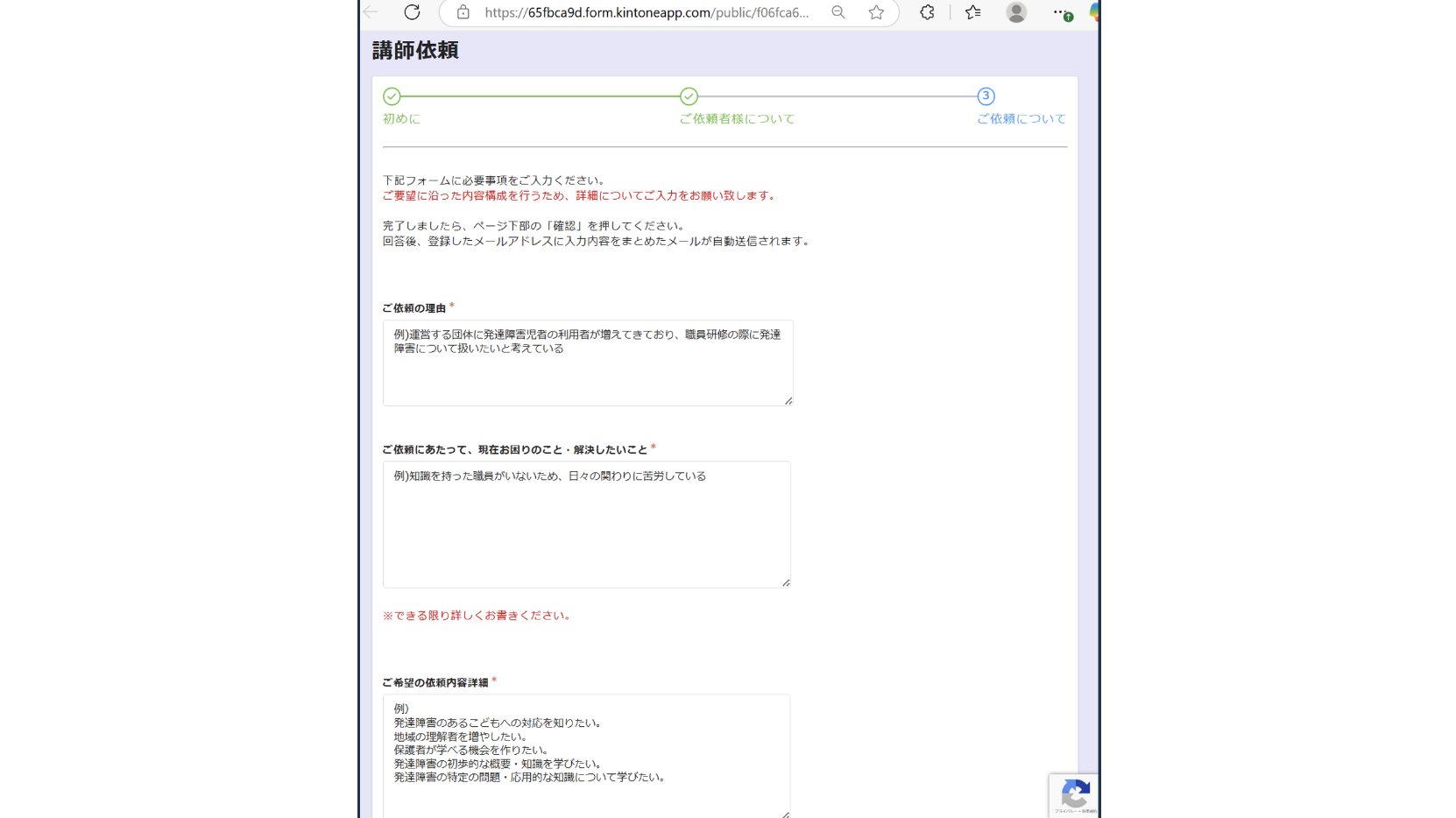The image size is (1456, 818).
Task: Click step 3 circle indicator
Action: pos(986,96)
